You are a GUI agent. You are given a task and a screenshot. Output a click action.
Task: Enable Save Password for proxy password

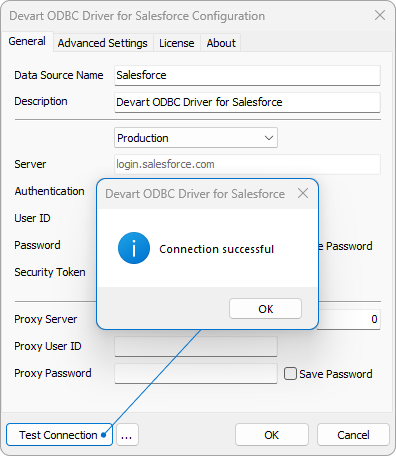[x=290, y=374]
